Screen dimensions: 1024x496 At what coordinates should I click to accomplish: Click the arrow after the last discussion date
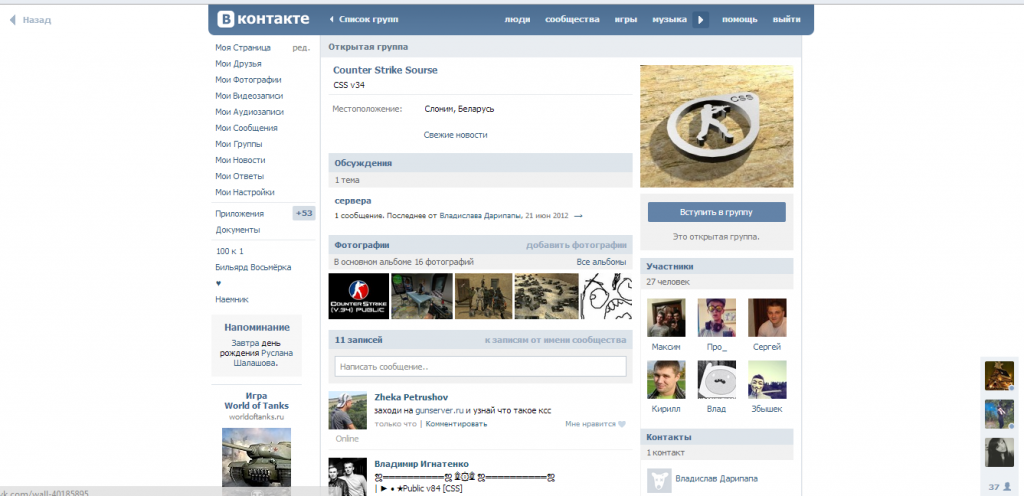[578, 216]
